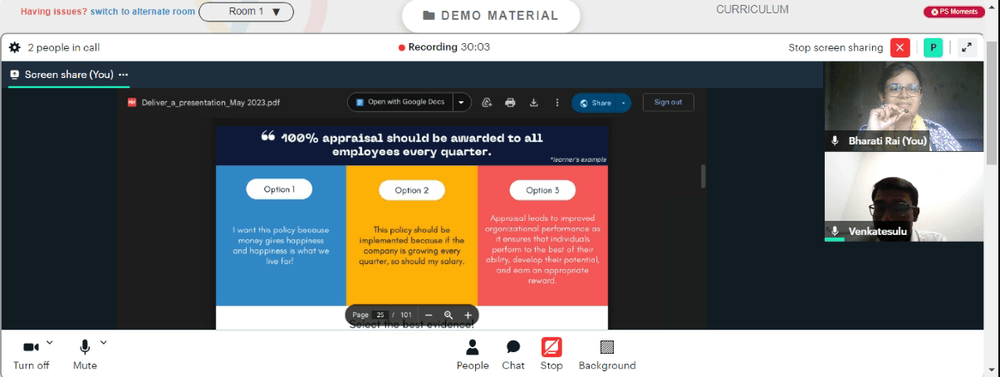
Task: Zoom in the PDF page
Action: 468,315
